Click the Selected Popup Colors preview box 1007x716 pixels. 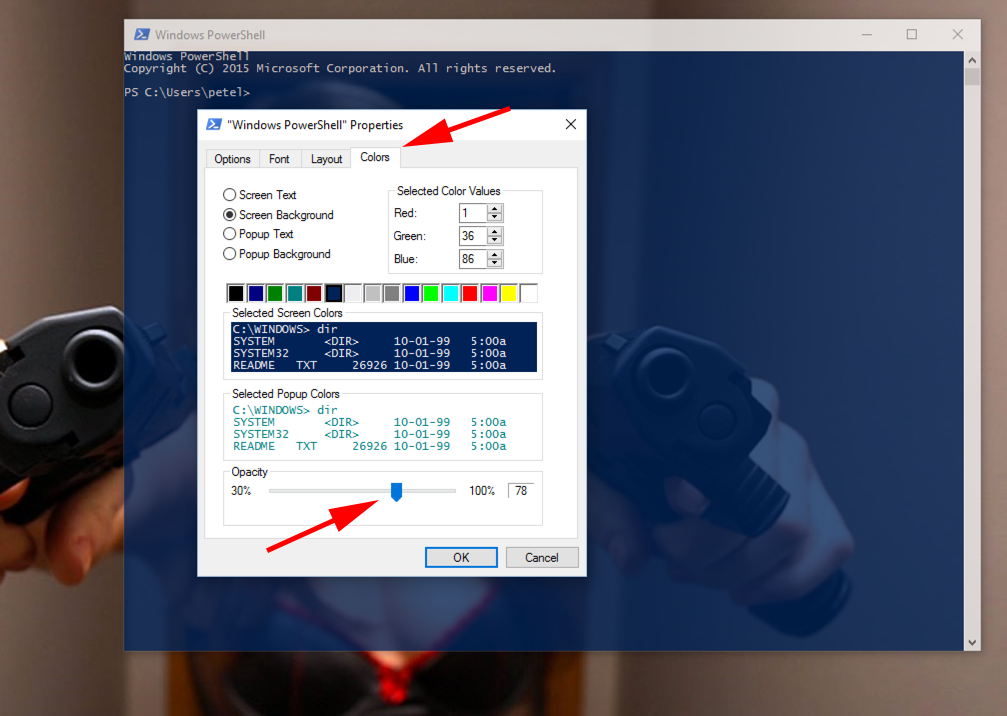[383, 428]
